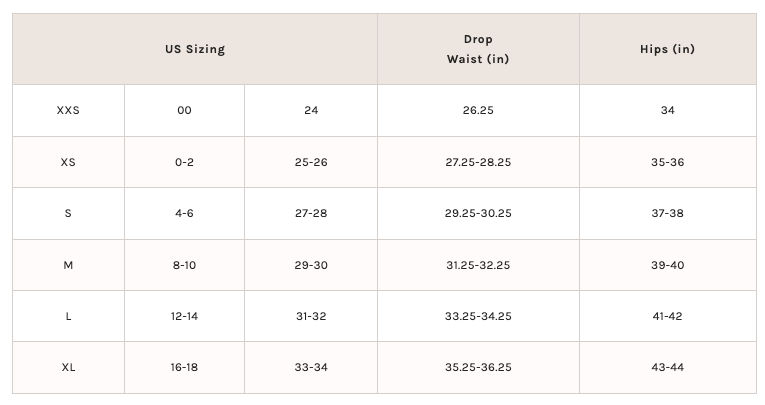Click the US Sizing column header
The width and height of the screenshot is (765, 405).
pyautogui.click(x=195, y=49)
